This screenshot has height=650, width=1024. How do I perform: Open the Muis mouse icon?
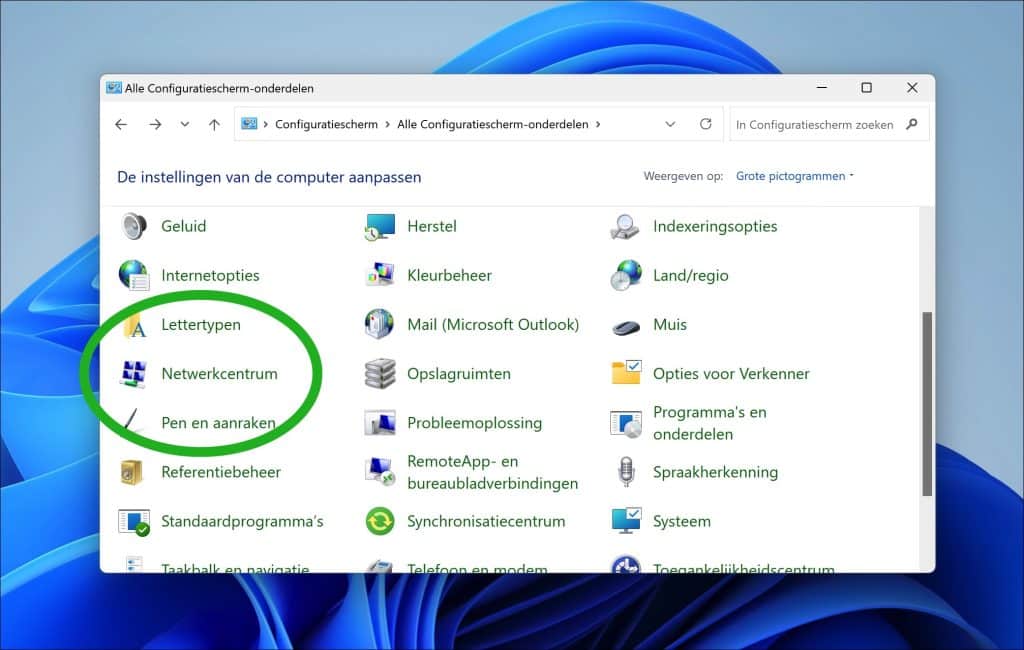click(626, 326)
